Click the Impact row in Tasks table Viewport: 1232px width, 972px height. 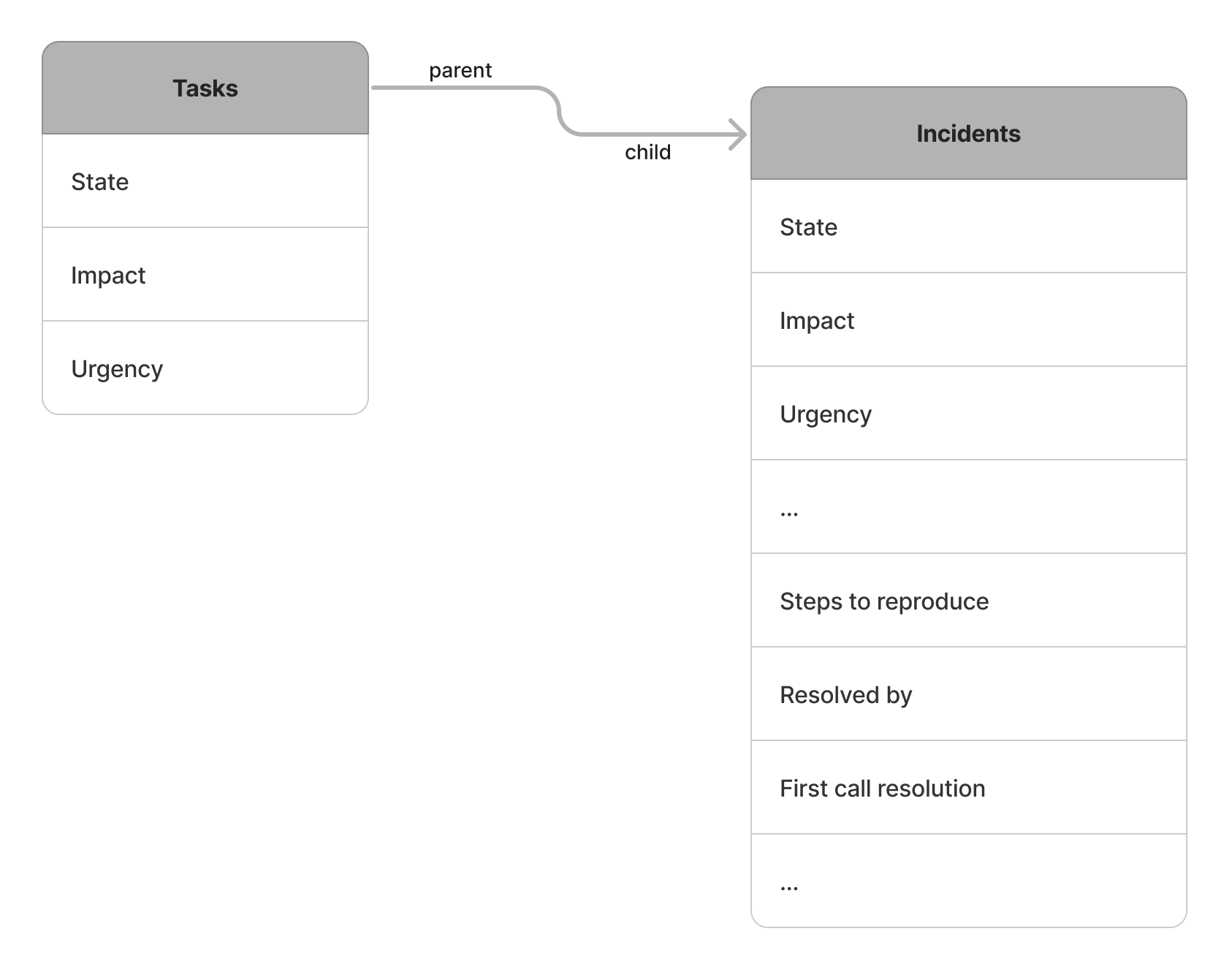click(205, 275)
